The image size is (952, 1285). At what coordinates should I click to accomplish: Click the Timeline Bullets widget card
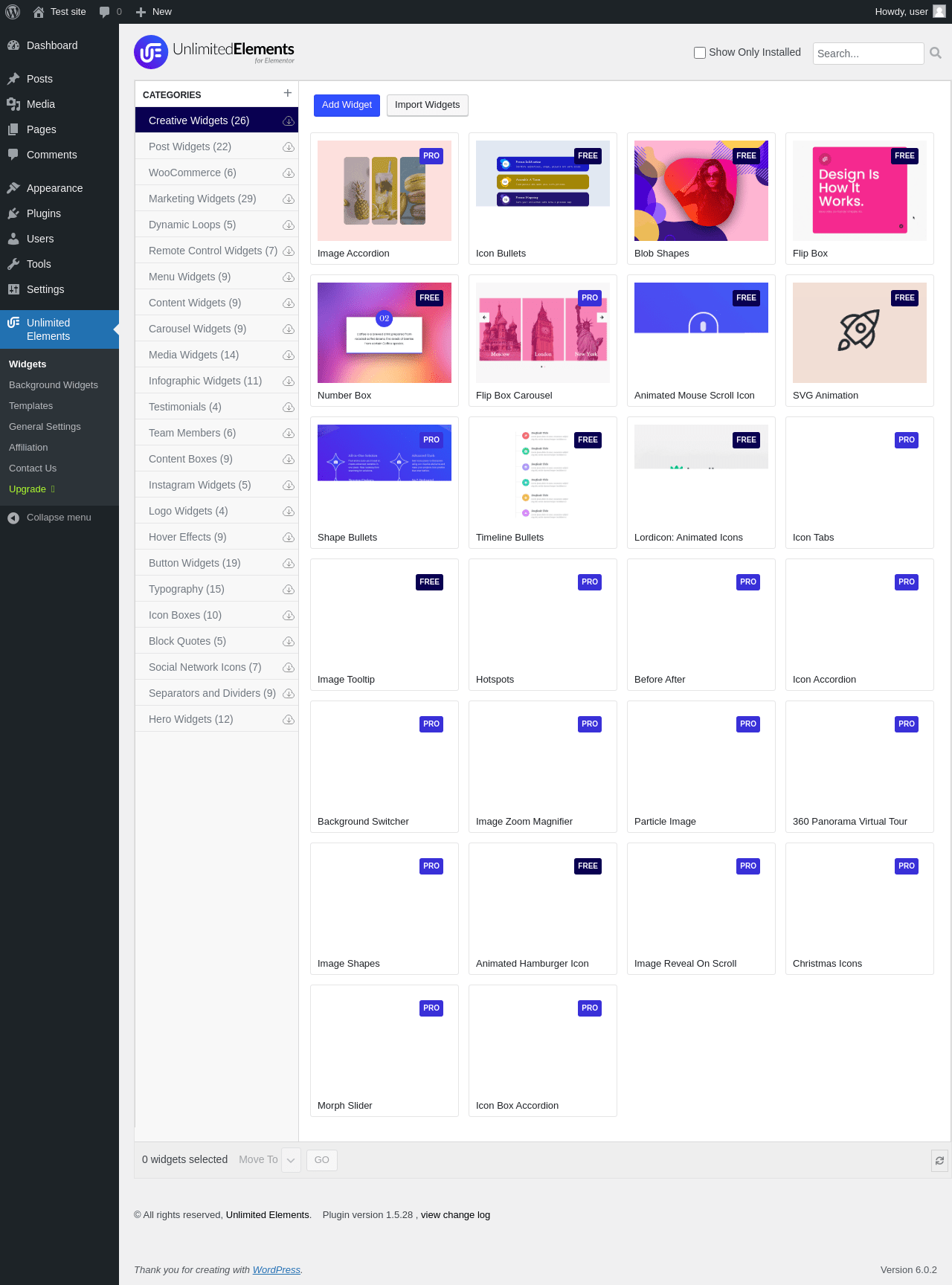543,483
